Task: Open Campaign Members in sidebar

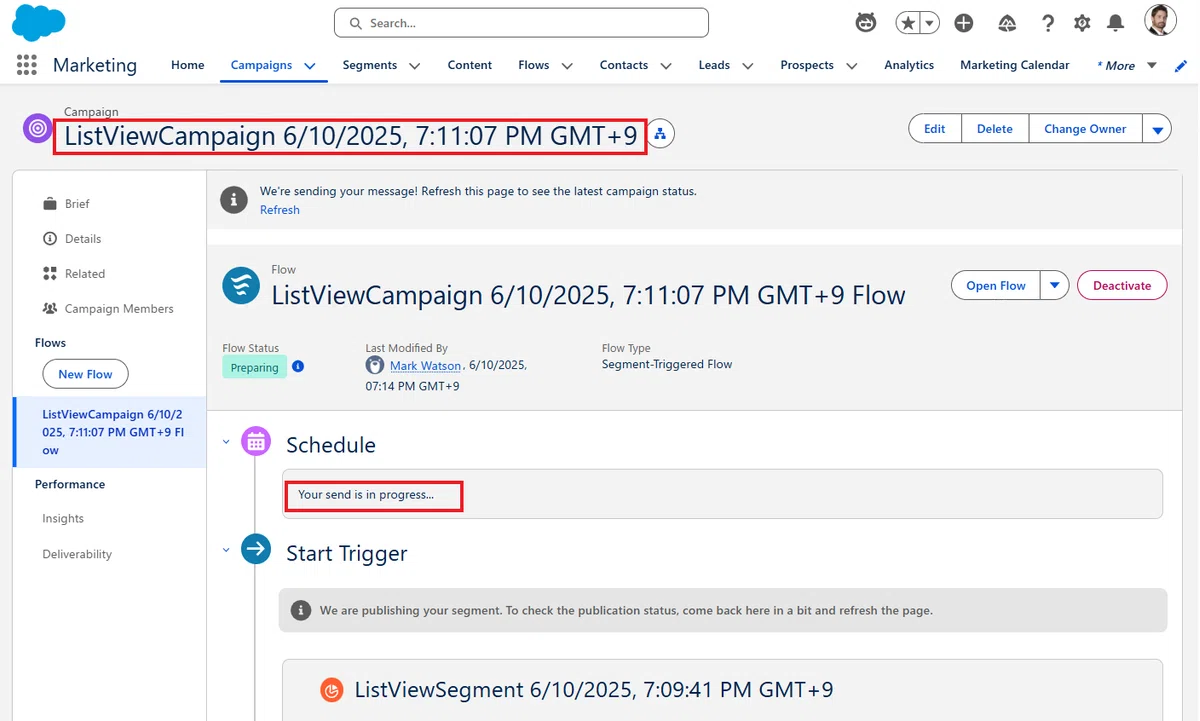Action: (x=110, y=309)
